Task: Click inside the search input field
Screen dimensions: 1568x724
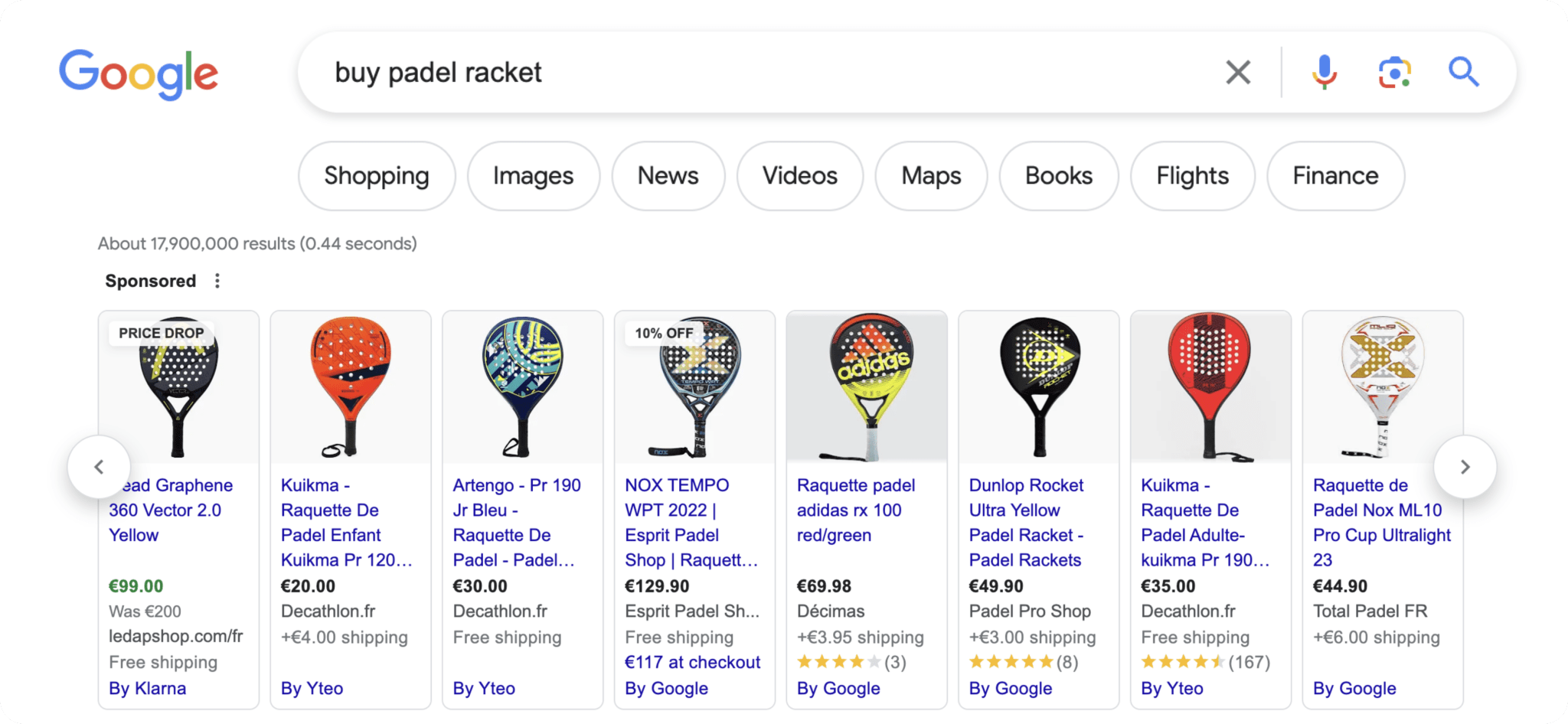Action: click(689, 73)
